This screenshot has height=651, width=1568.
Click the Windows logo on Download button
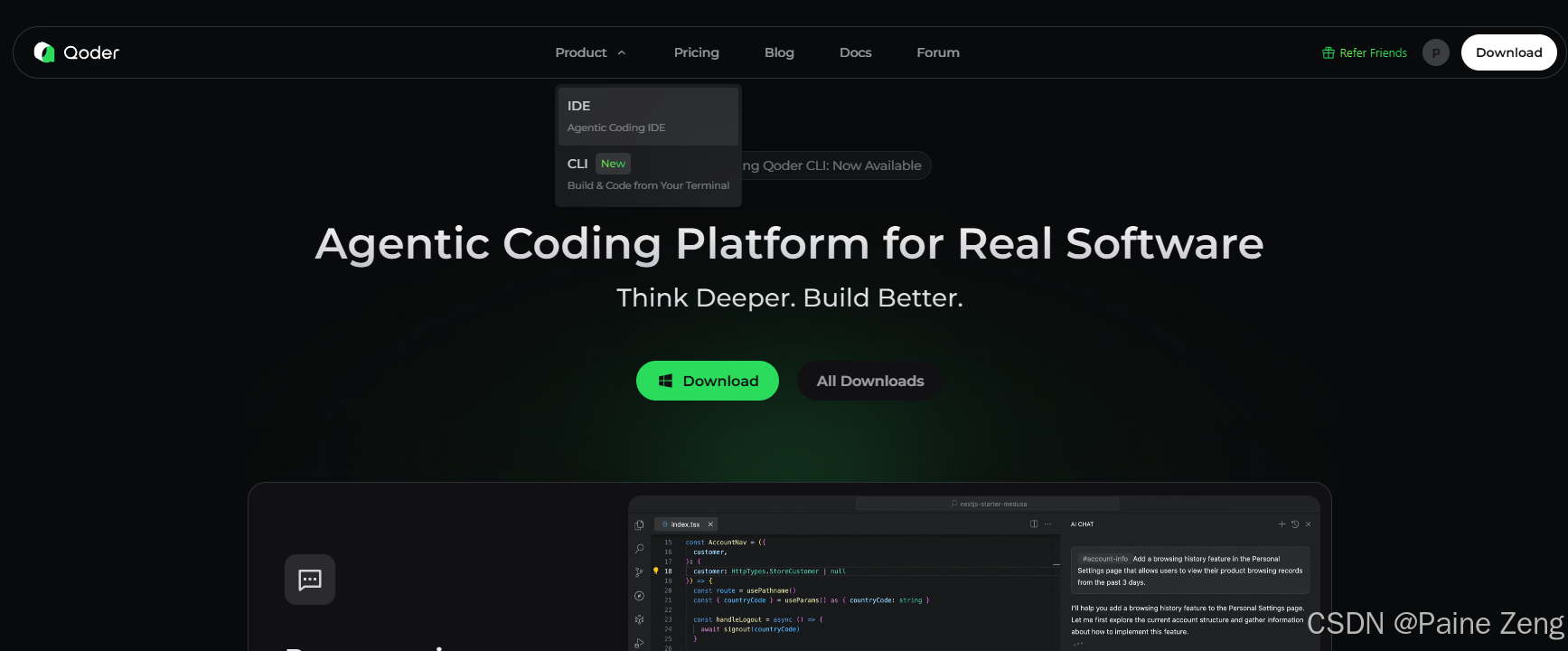665,381
